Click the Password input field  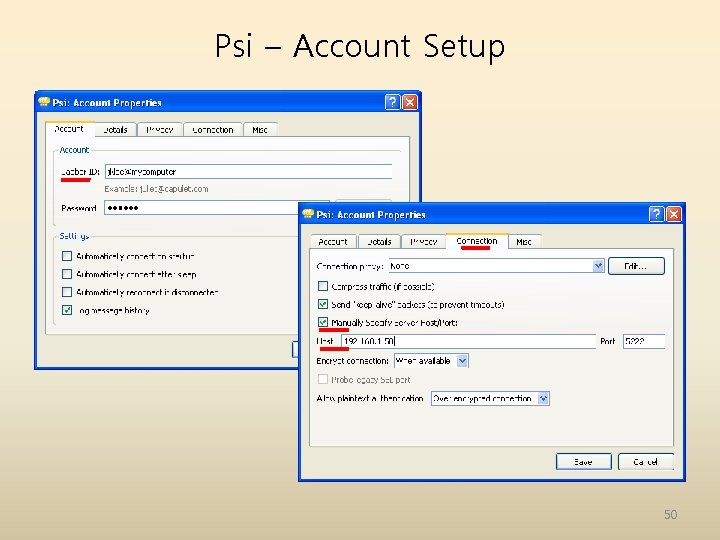tap(201, 208)
